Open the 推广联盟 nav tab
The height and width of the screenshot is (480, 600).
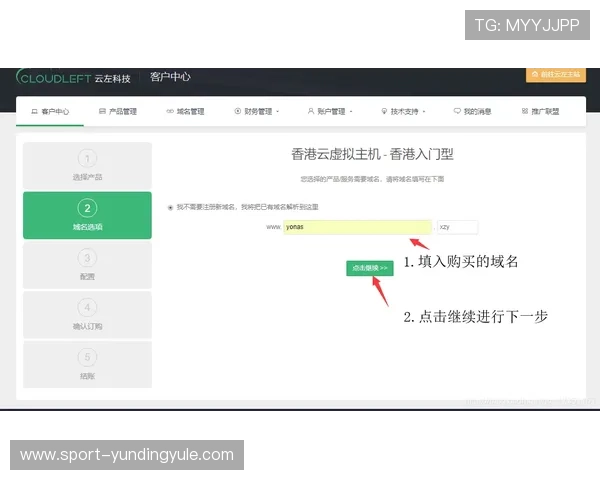tap(540, 111)
